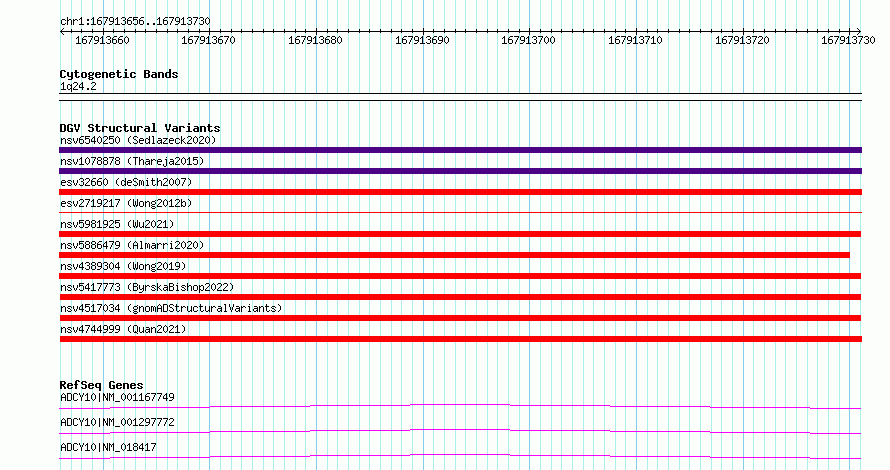This screenshot has width=890, height=470.
Task: Click the red bar under nsv5886479
Action: [x=454, y=255]
